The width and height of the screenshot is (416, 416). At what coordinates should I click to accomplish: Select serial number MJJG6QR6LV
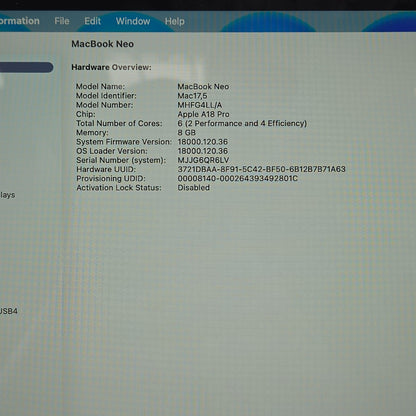pyautogui.click(x=203, y=160)
